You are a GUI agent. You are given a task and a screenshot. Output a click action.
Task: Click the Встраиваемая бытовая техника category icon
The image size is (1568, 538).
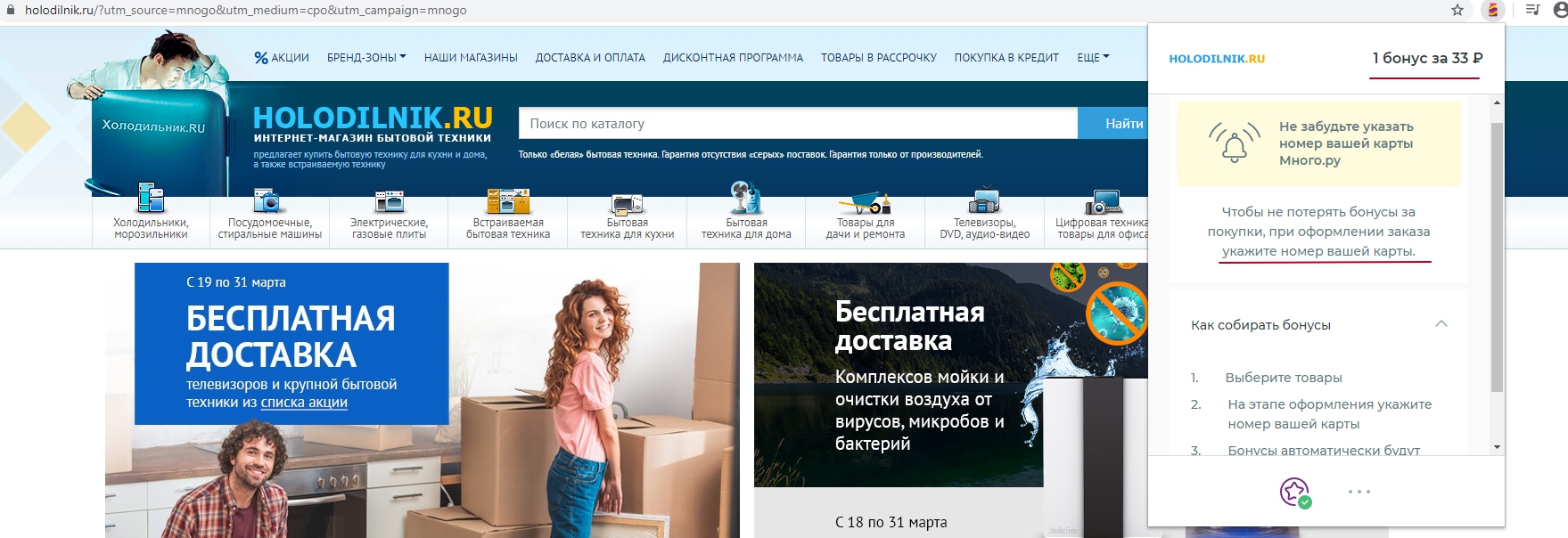tap(508, 201)
